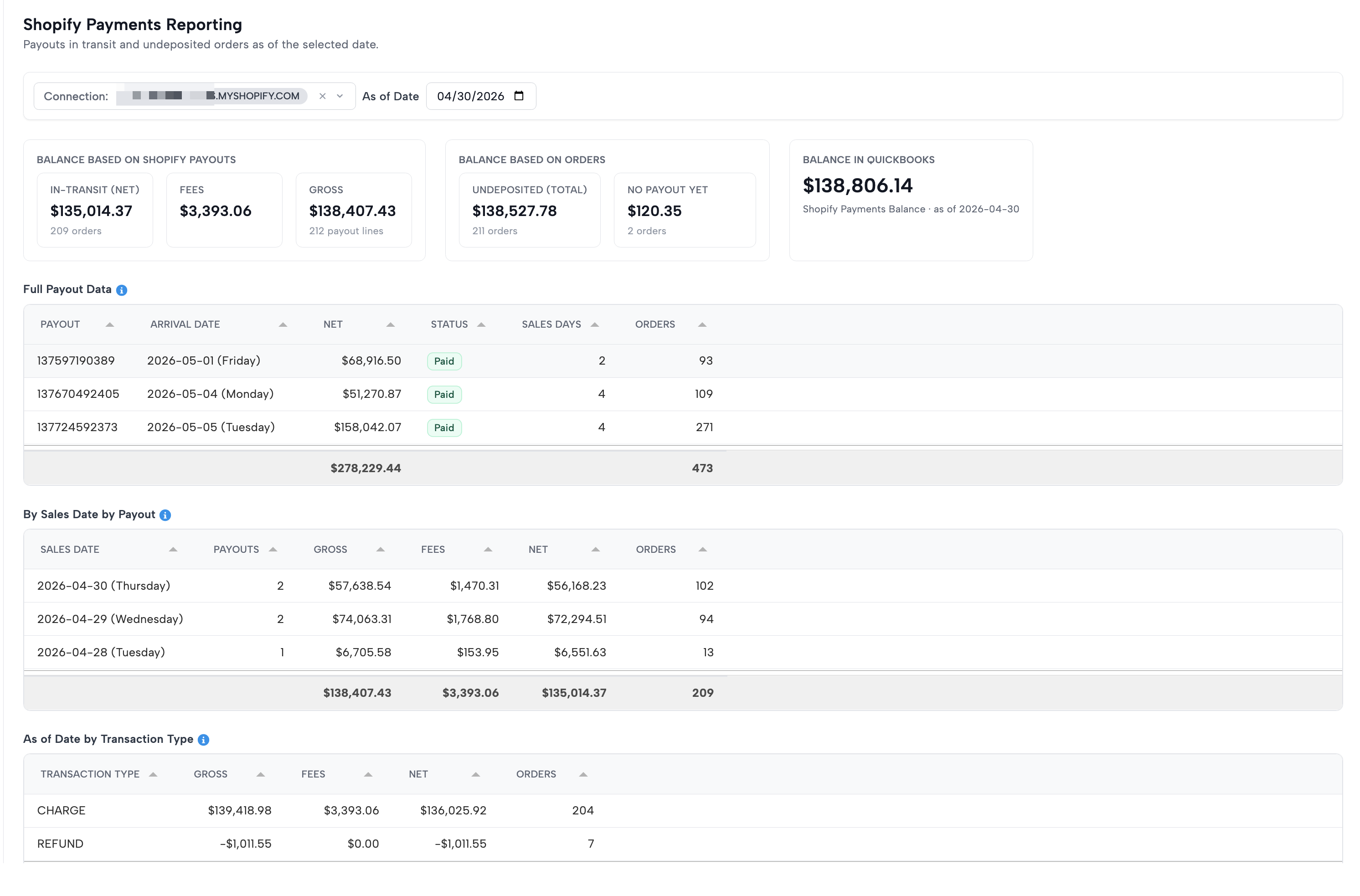Sort the payout table by SALES DAYS arrow
This screenshot has height=896, width=1360.
coord(595,324)
